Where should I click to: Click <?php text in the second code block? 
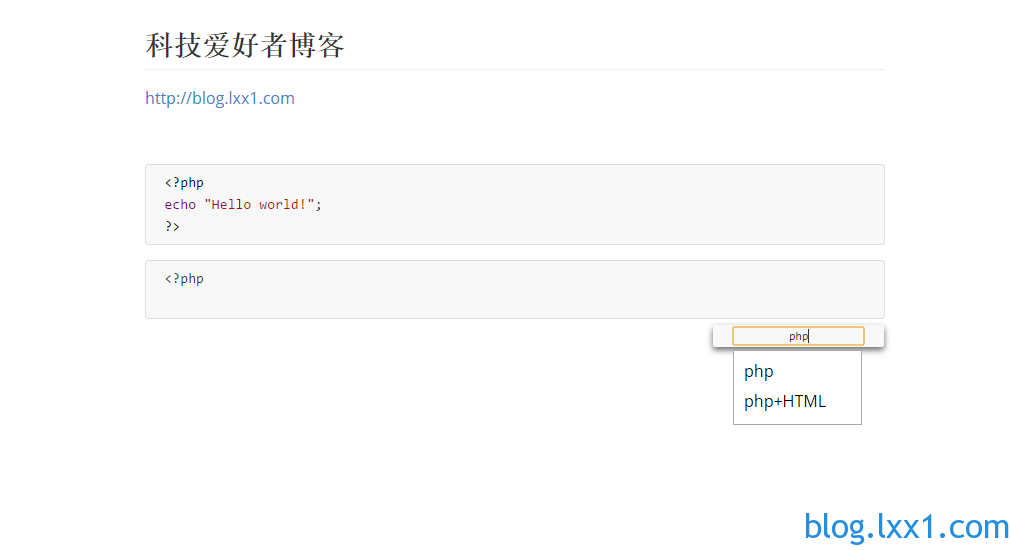point(184,279)
